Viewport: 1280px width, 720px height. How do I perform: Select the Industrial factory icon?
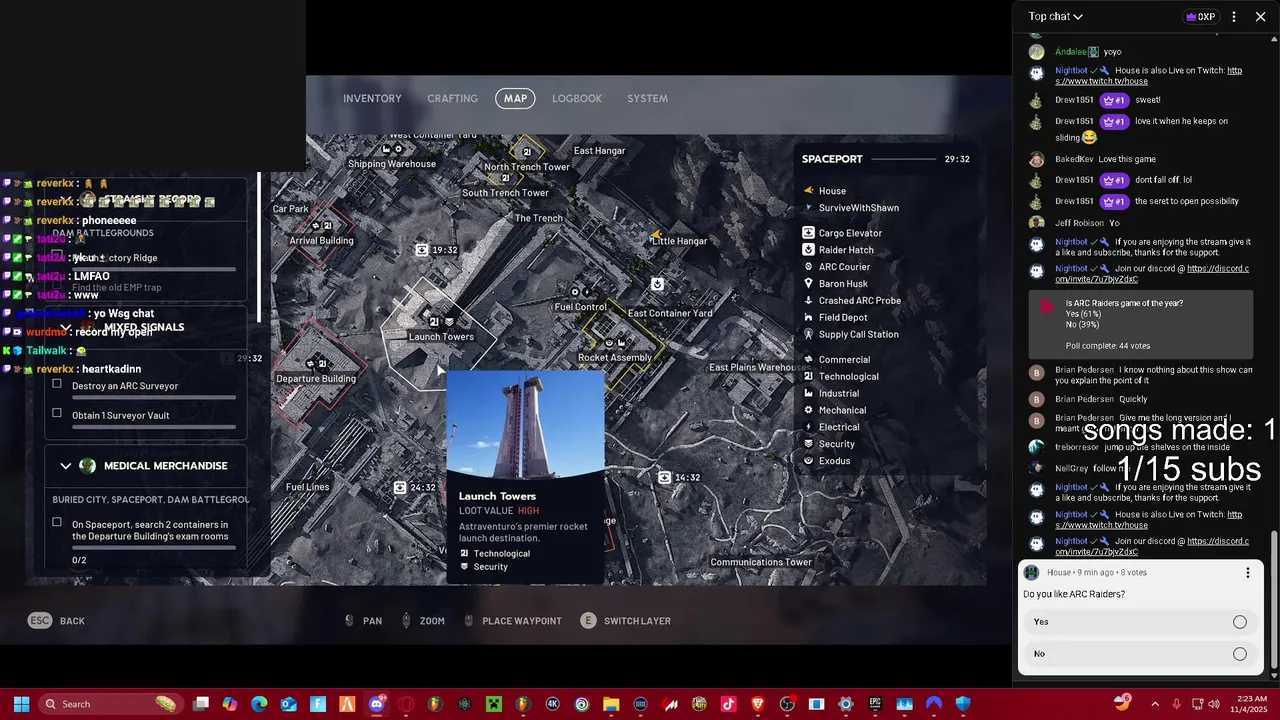coord(808,393)
